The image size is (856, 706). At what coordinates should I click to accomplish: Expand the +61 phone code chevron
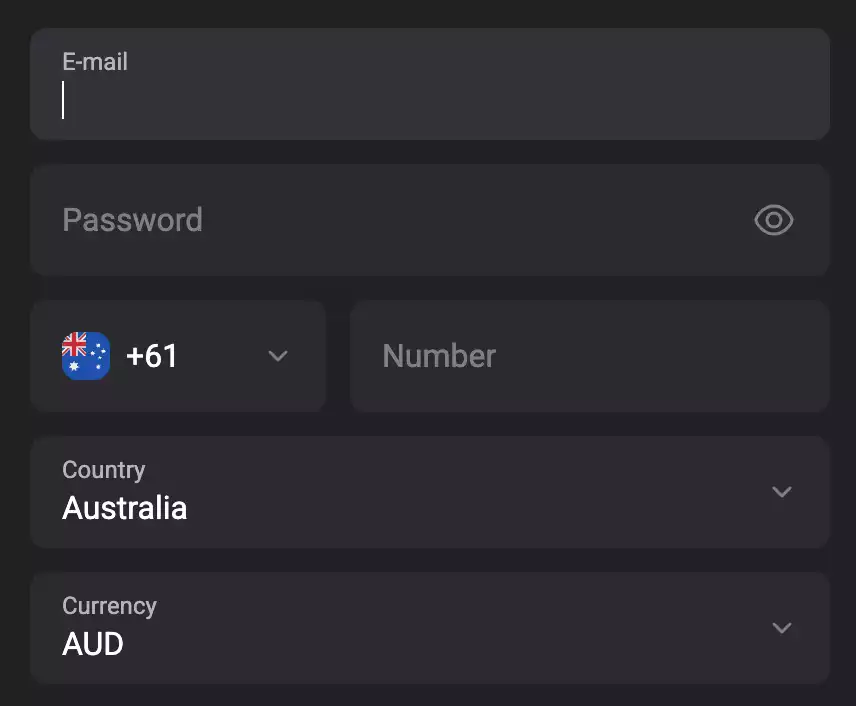[278, 356]
